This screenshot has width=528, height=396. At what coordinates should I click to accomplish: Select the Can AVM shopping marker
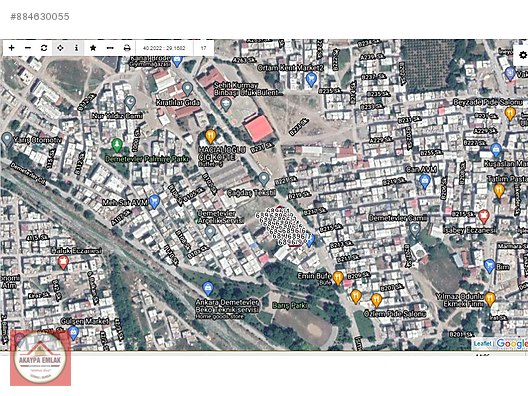tap(425, 182)
